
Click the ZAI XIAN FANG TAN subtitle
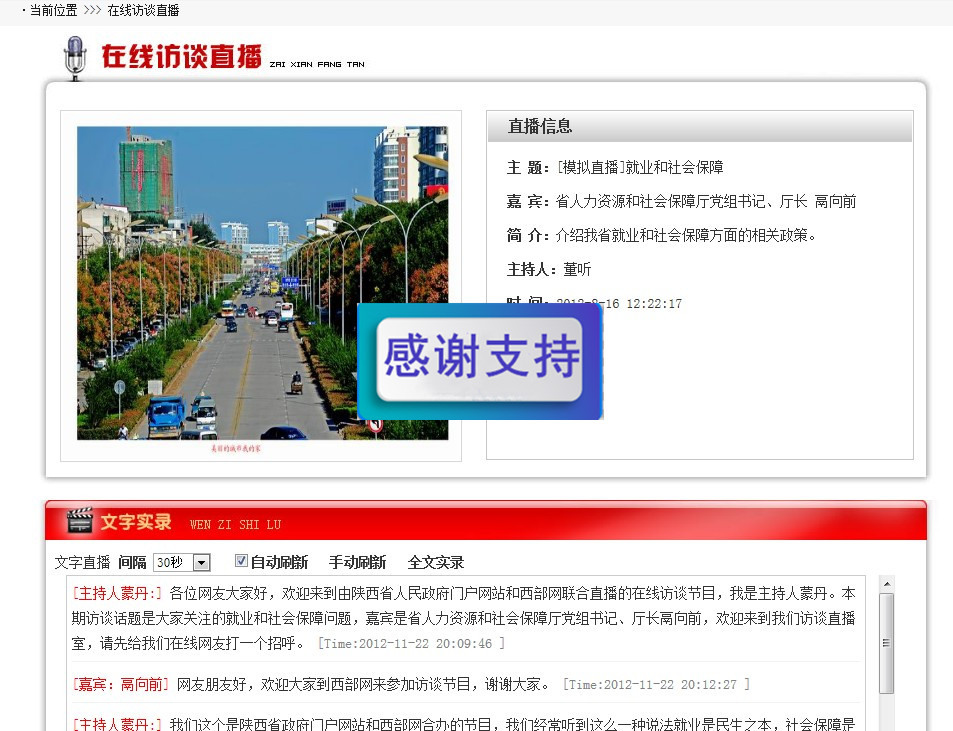(x=317, y=64)
